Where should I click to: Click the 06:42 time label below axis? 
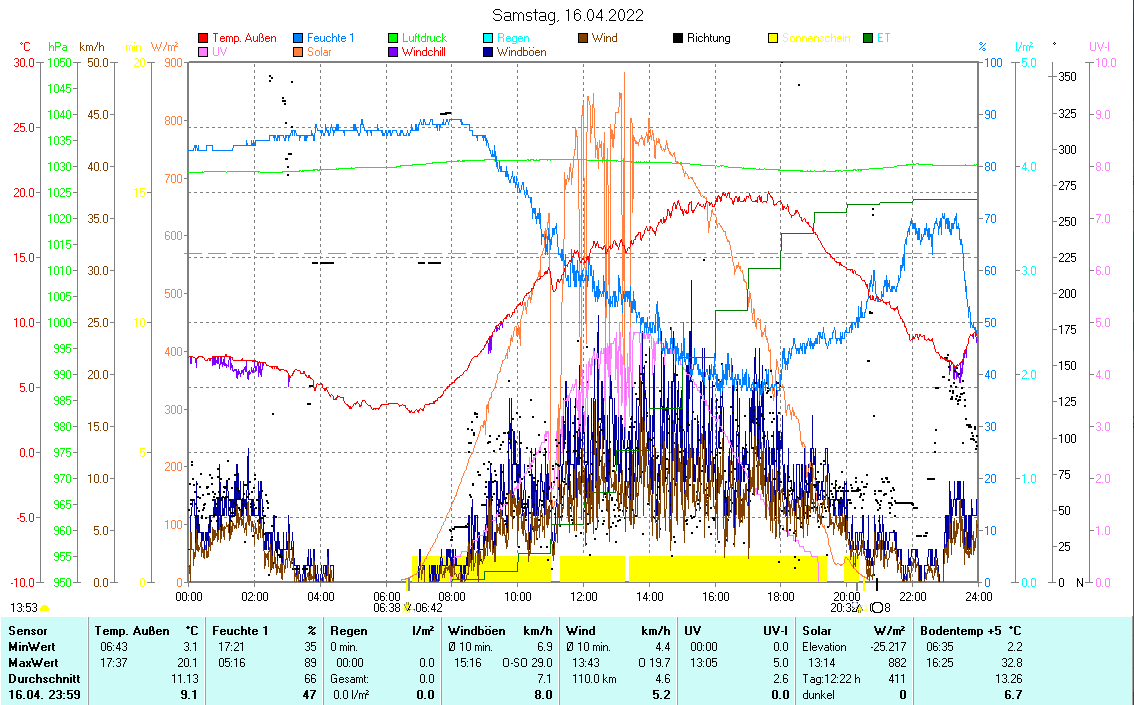429,608
